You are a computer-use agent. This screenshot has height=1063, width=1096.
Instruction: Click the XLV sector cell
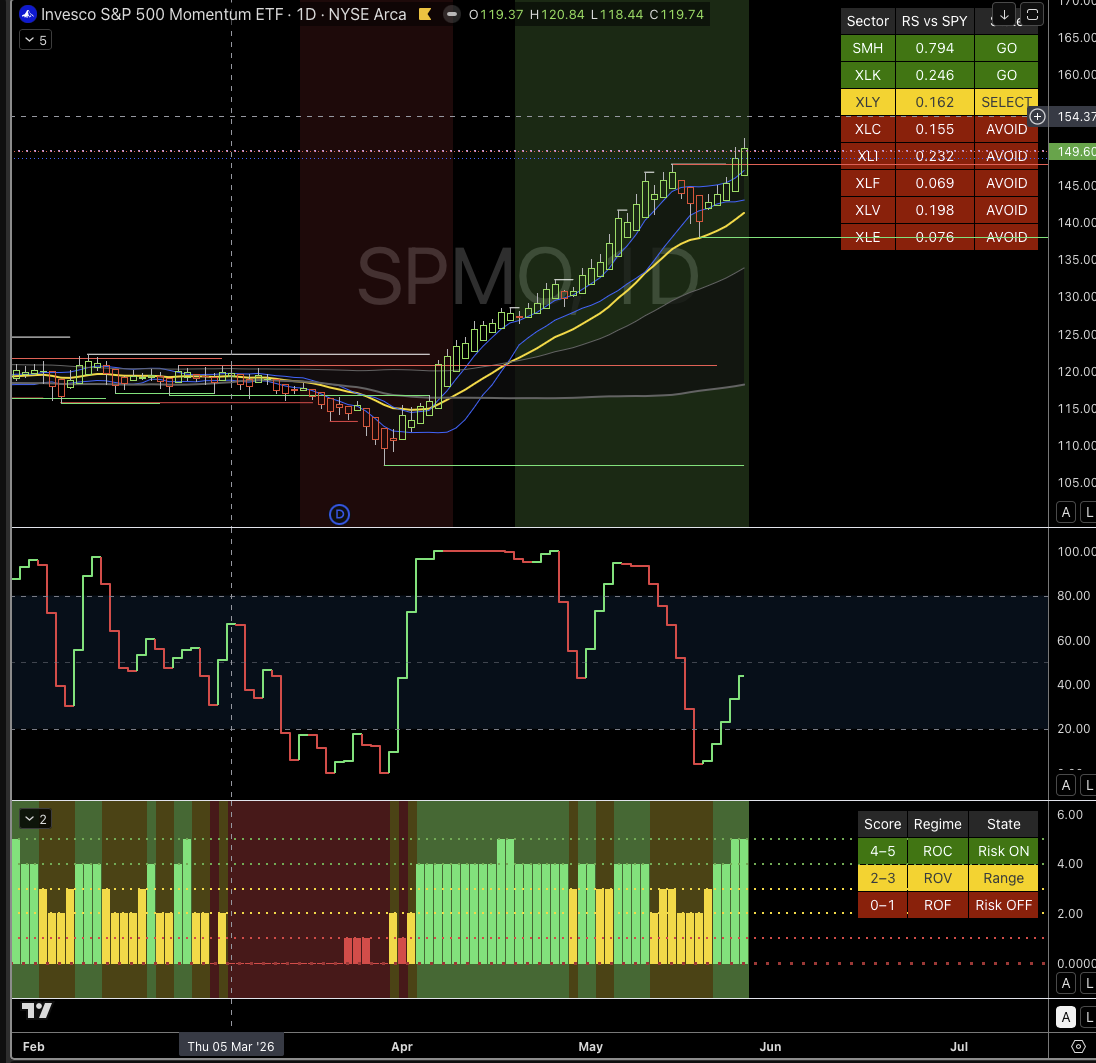tap(867, 210)
